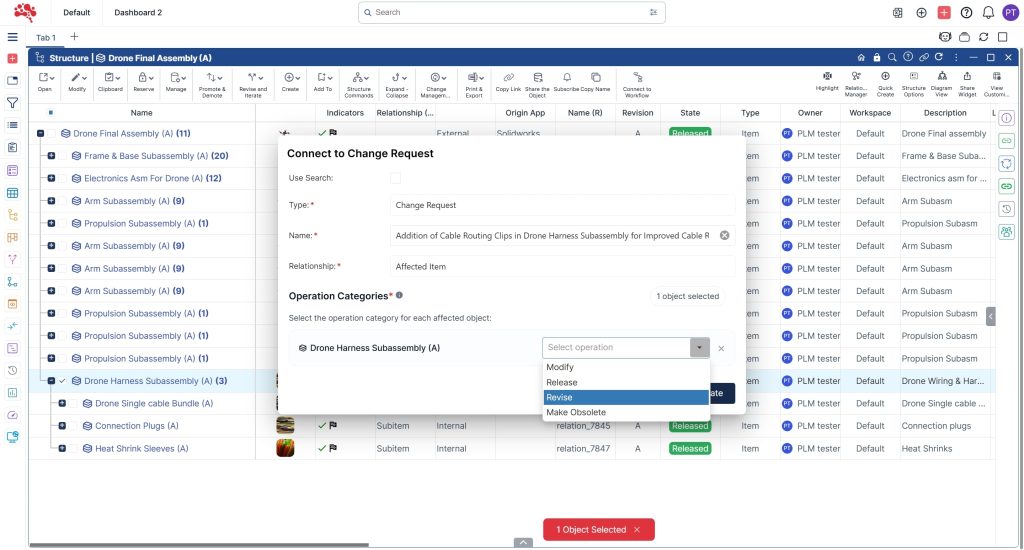Screen dimensions: 1024x550
Task: Toggle the select-all box in Name header
Action: click(50, 112)
